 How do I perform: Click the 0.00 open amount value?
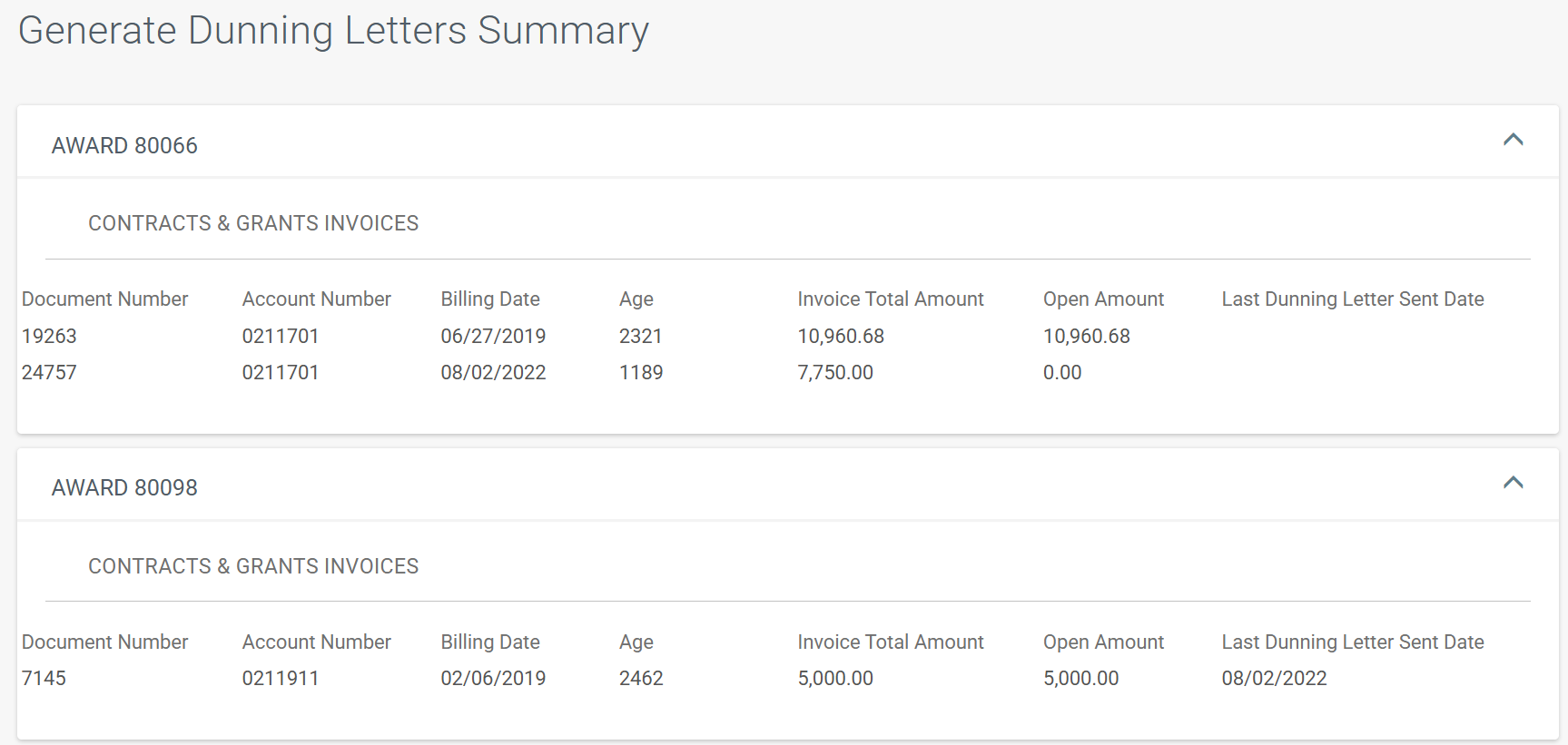(1062, 373)
